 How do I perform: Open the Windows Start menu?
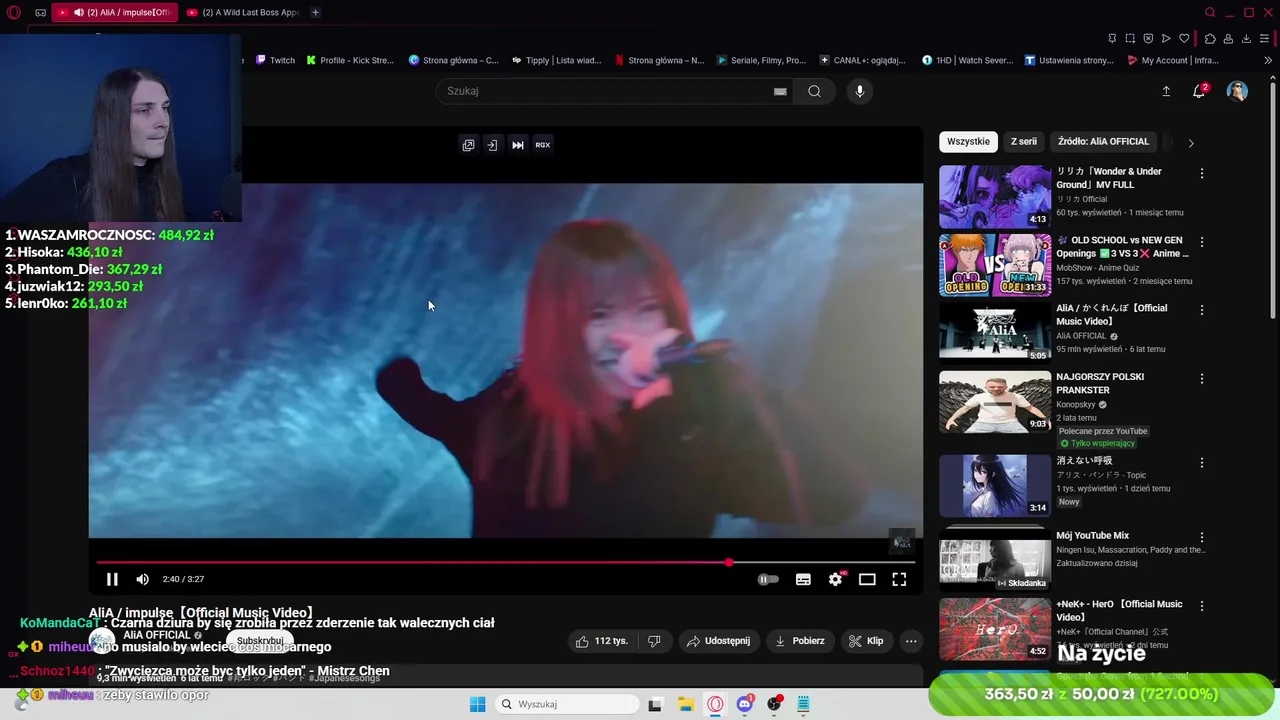pyautogui.click(x=477, y=704)
